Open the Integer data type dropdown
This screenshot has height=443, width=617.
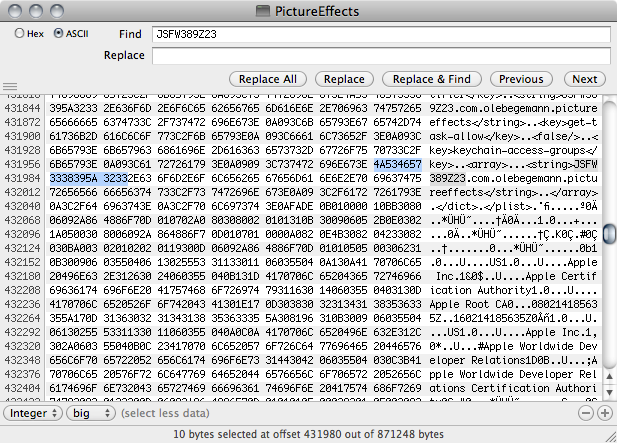coord(34,412)
